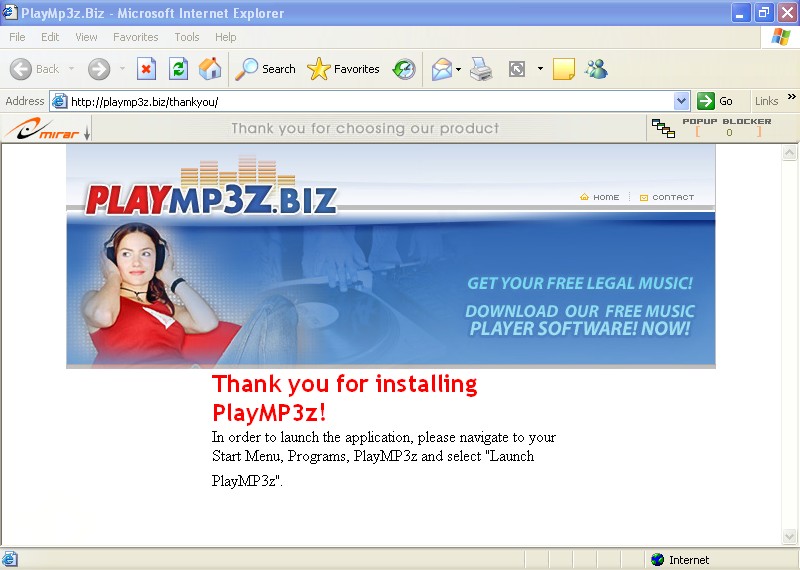Minimize the Internet Explorer window
800x570 pixels.
741,12
